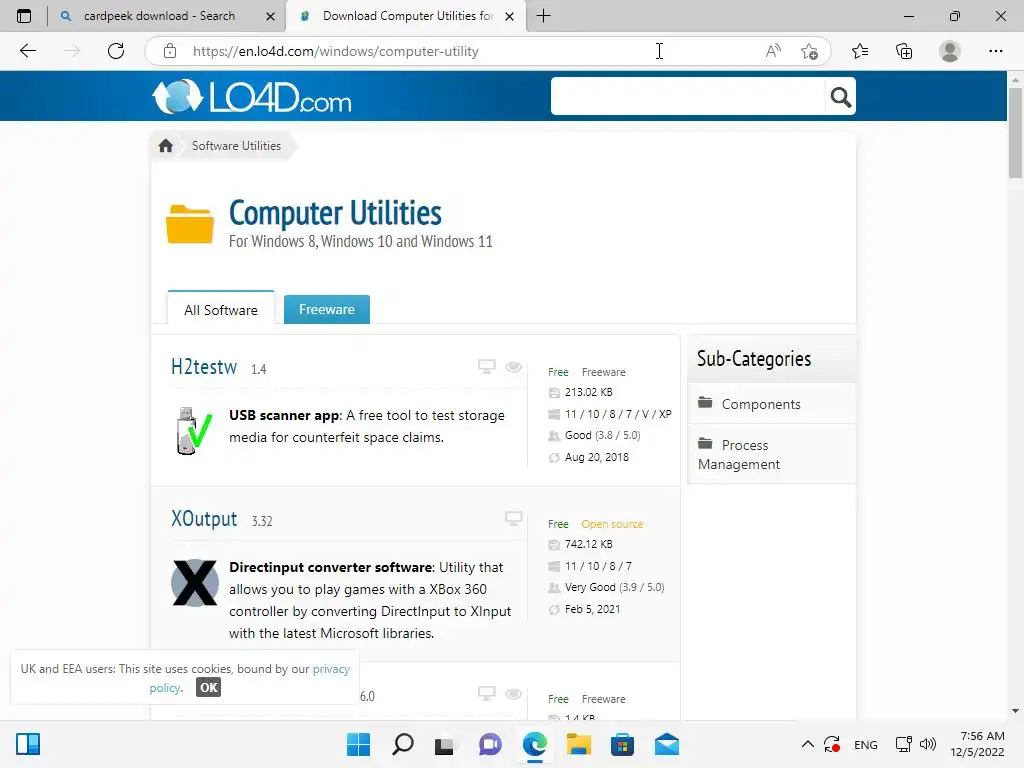Open Widgets panel on taskbar
The image size is (1024, 768).
coord(28,744)
